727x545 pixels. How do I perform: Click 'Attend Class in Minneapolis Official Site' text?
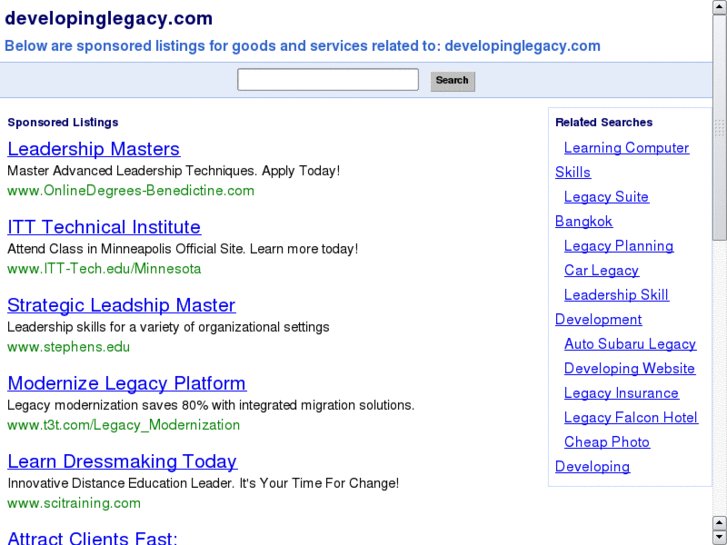[x=126, y=249]
